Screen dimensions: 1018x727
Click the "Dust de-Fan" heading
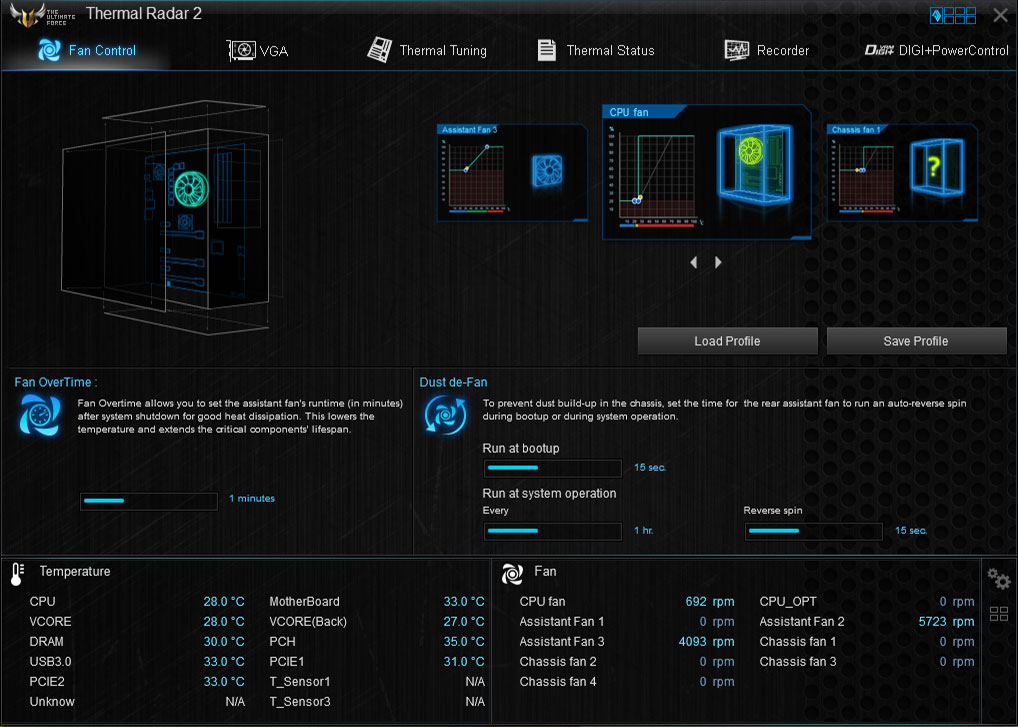point(453,382)
